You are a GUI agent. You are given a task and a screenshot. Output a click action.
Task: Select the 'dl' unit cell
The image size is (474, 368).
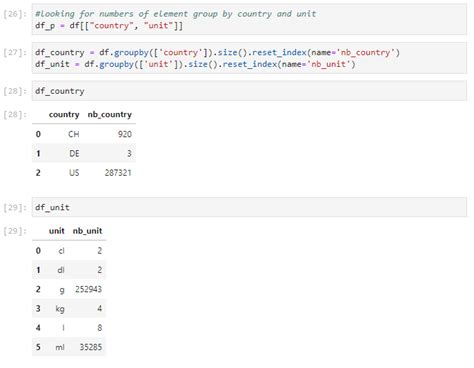[x=61, y=270]
